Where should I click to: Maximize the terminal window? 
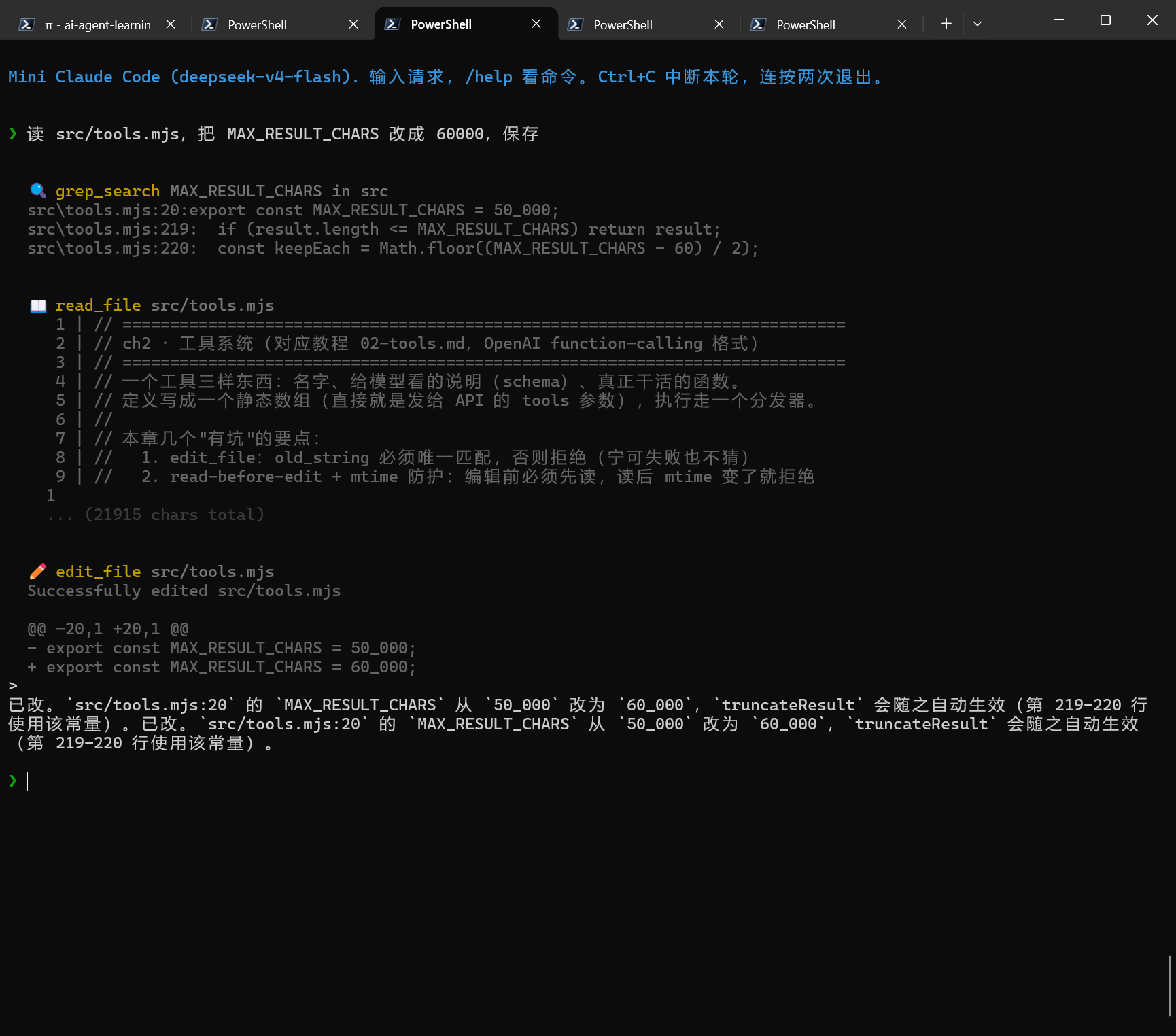coord(1105,20)
